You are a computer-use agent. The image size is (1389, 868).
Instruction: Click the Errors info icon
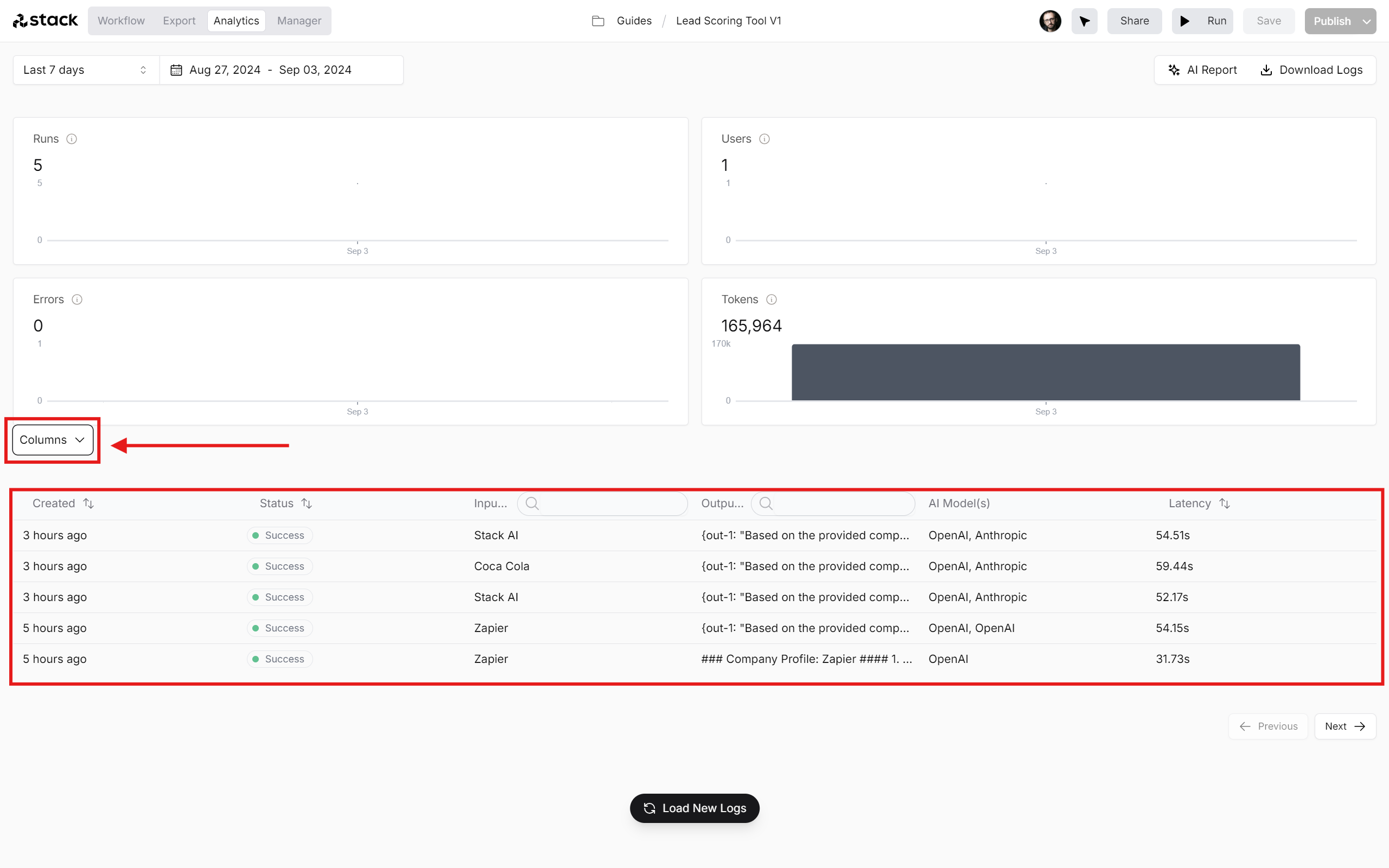point(77,299)
